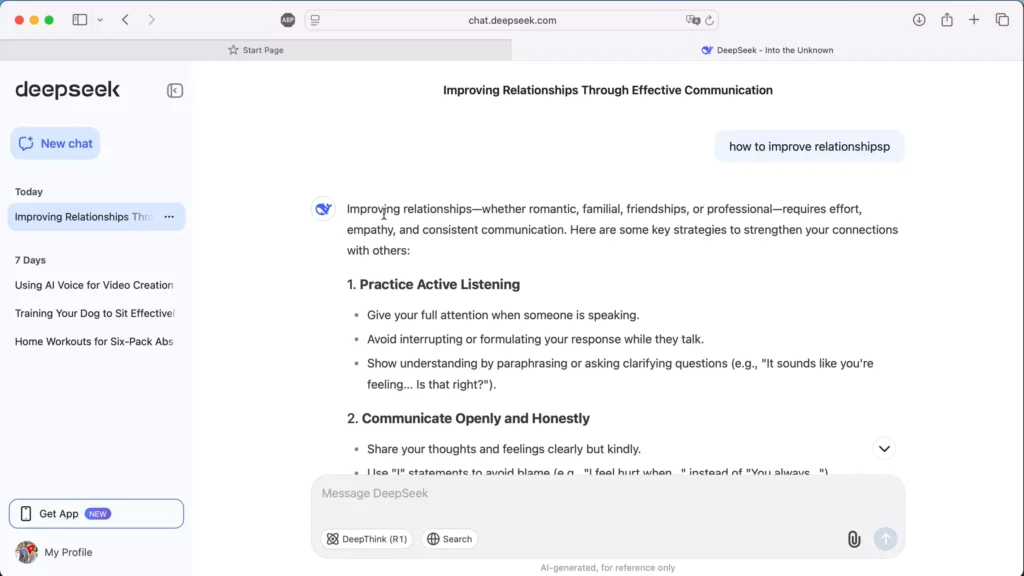The height and width of the screenshot is (576, 1024).
Task: Click the translate page icon in address bar
Action: pyautogui.click(x=692, y=20)
